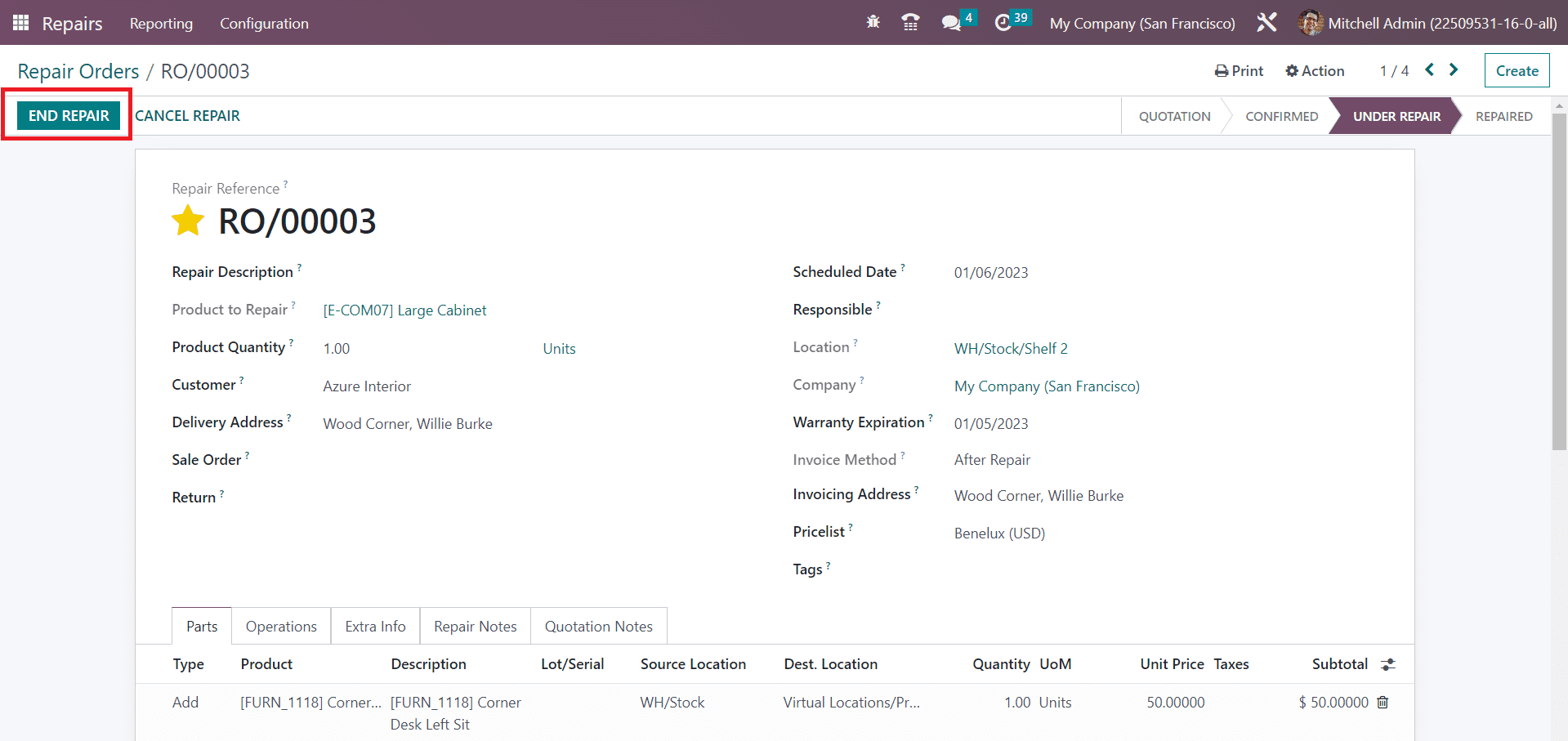Click the developer tools wrench icon
The height and width of the screenshot is (741, 1568).
(1266, 23)
